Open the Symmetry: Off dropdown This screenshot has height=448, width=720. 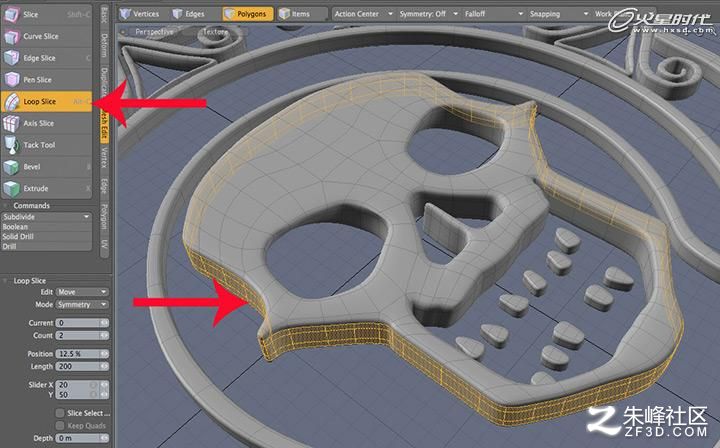(x=428, y=14)
